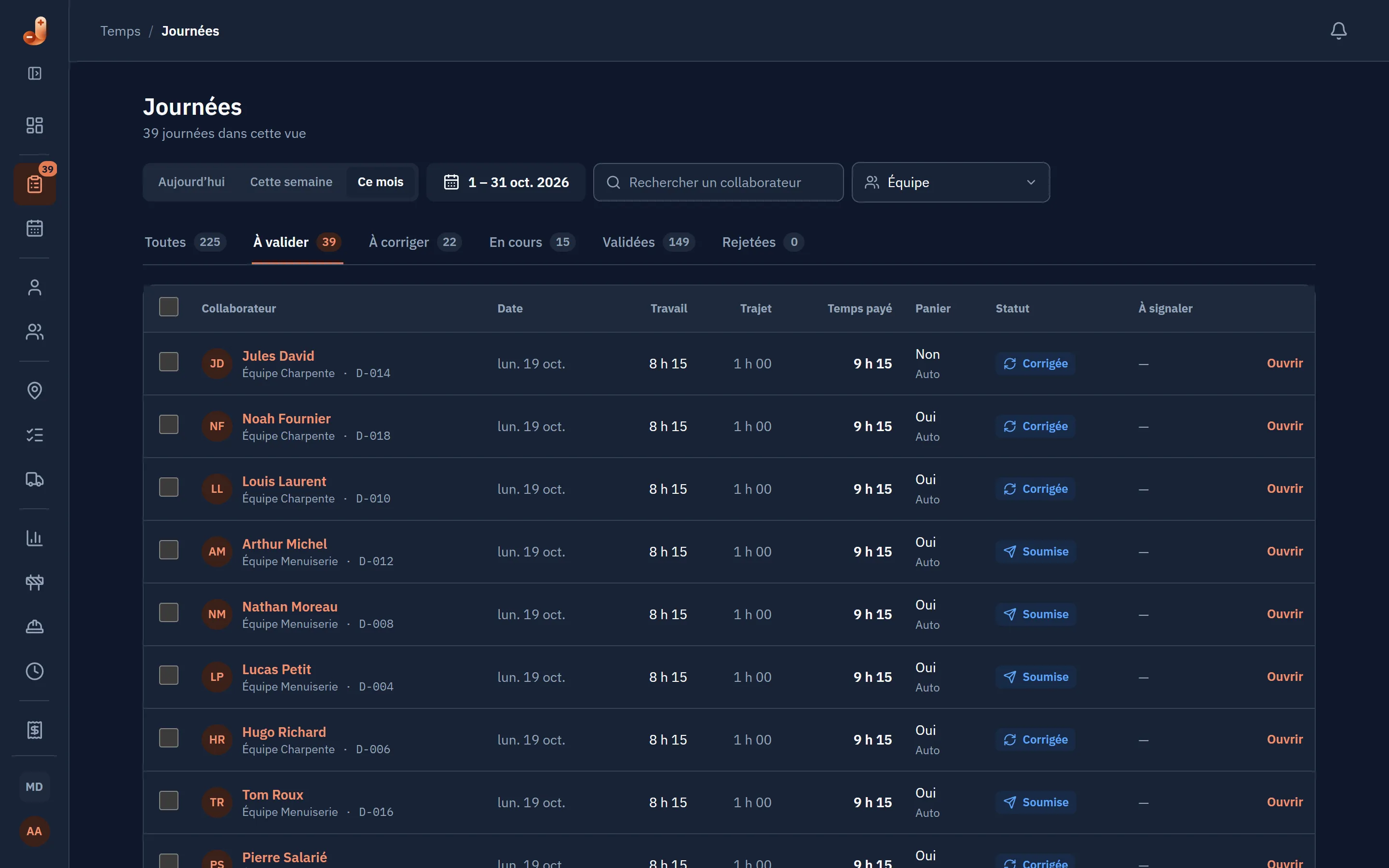Check the box for Noah Fournier
This screenshot has width=1389, height=868.
point(169,424)
